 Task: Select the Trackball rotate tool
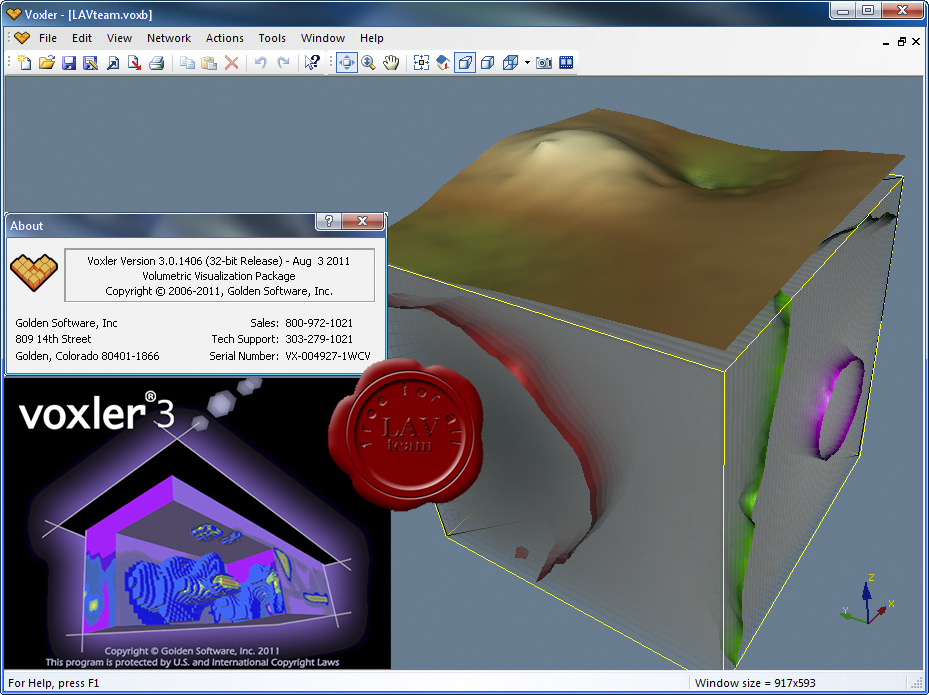(x=347, y=62)
